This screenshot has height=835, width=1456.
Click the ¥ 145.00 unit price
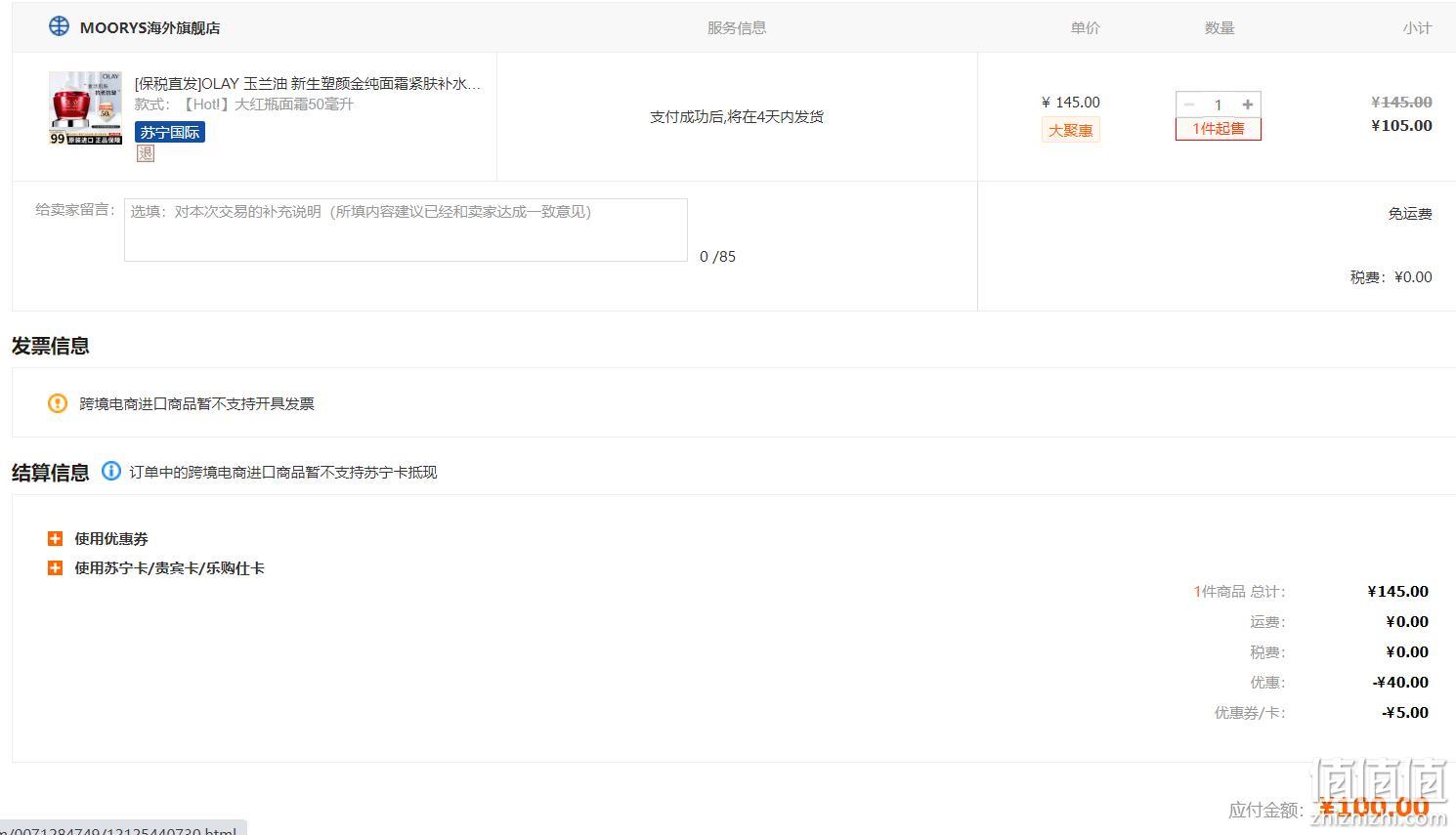1071,102
